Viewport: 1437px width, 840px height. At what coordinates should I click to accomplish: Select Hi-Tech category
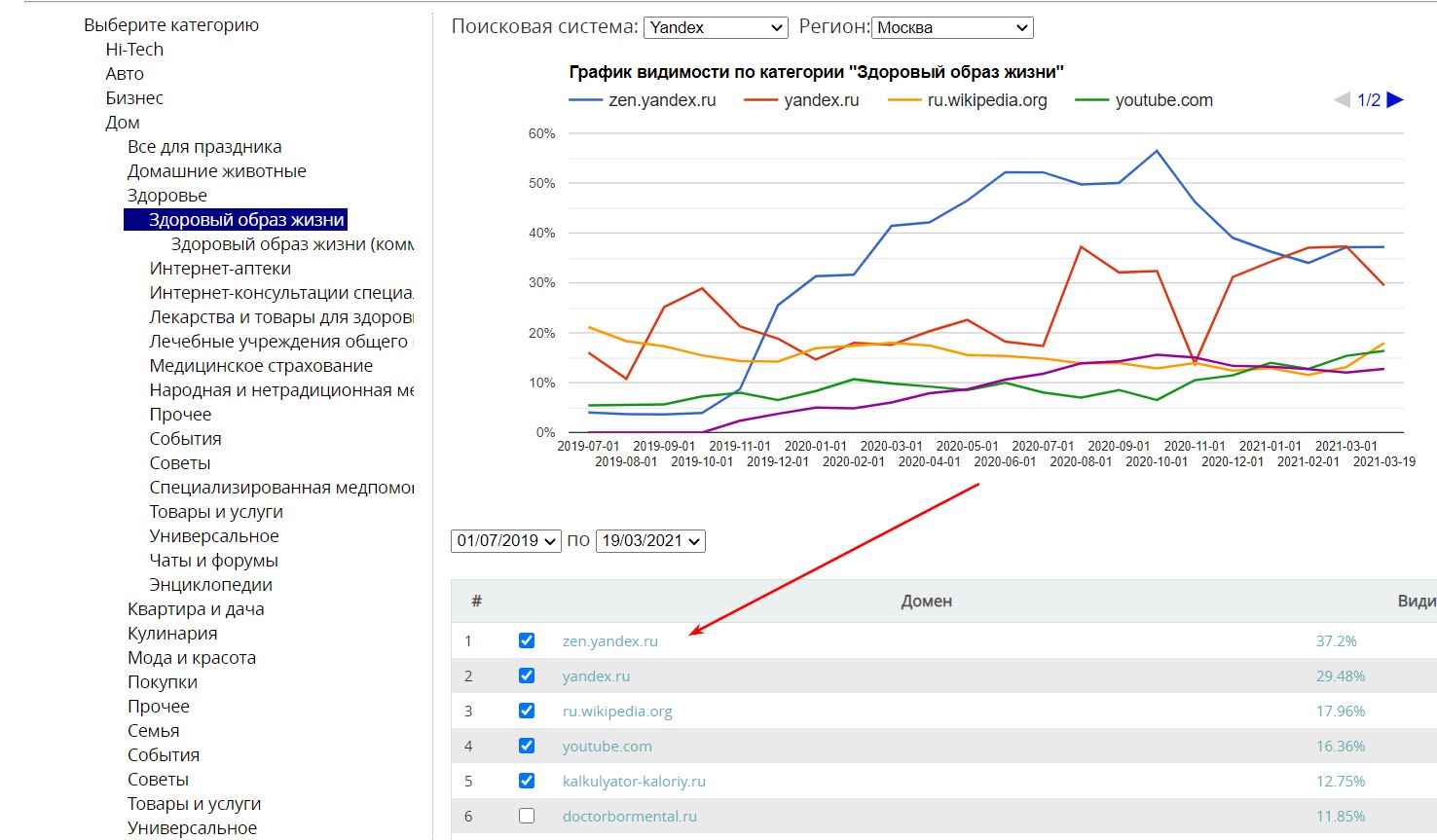(134, 49)
